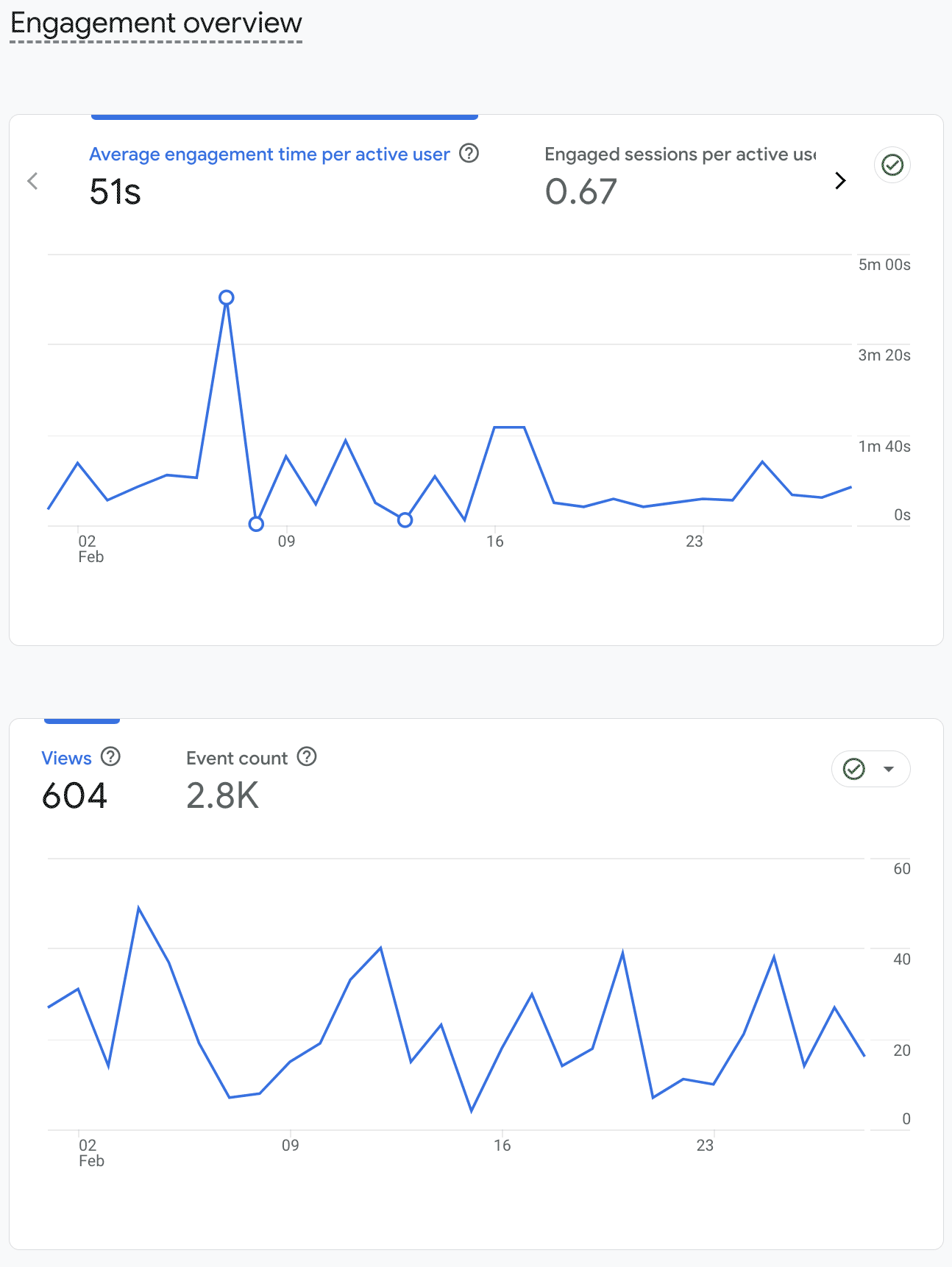Click the 604 views total
The height and width of the screenshot is (1267, 952).
[74, 795]
